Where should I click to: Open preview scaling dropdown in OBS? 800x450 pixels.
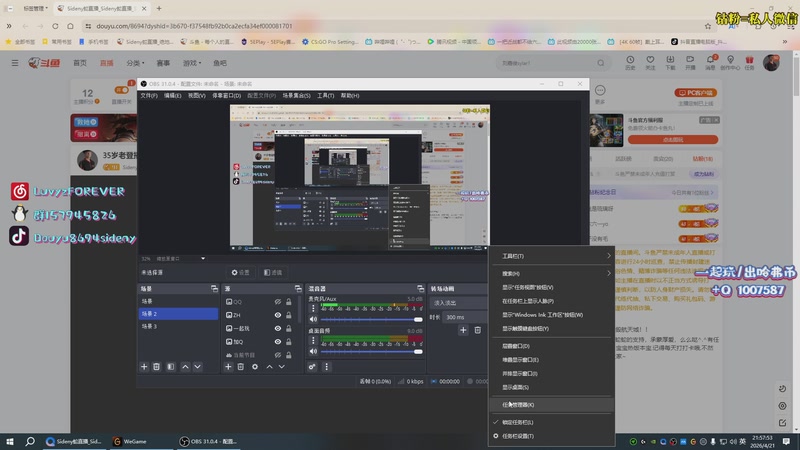click(x=203, y=259)
